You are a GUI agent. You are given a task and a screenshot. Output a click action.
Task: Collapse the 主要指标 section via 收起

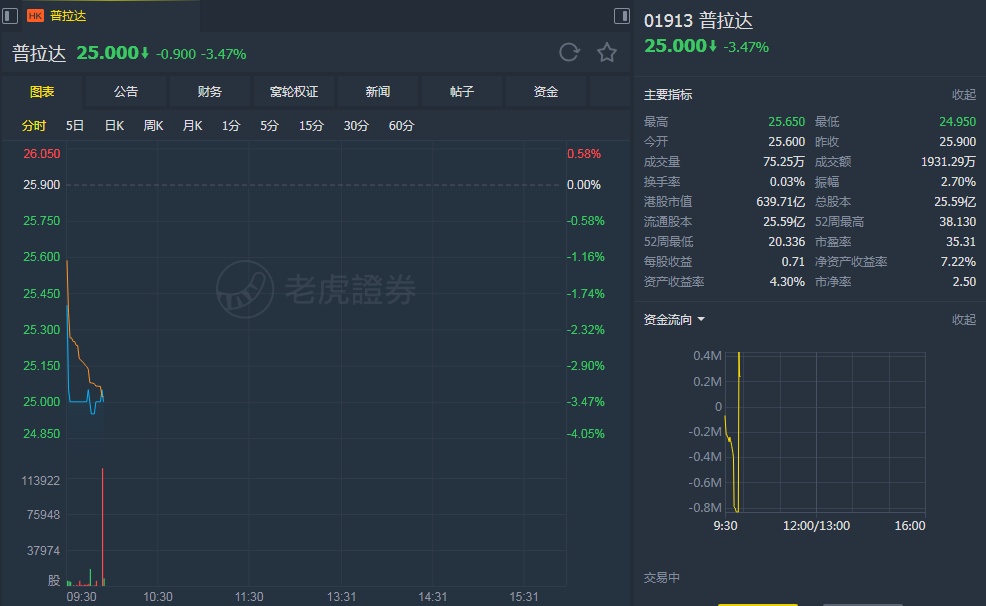(963, 95)
